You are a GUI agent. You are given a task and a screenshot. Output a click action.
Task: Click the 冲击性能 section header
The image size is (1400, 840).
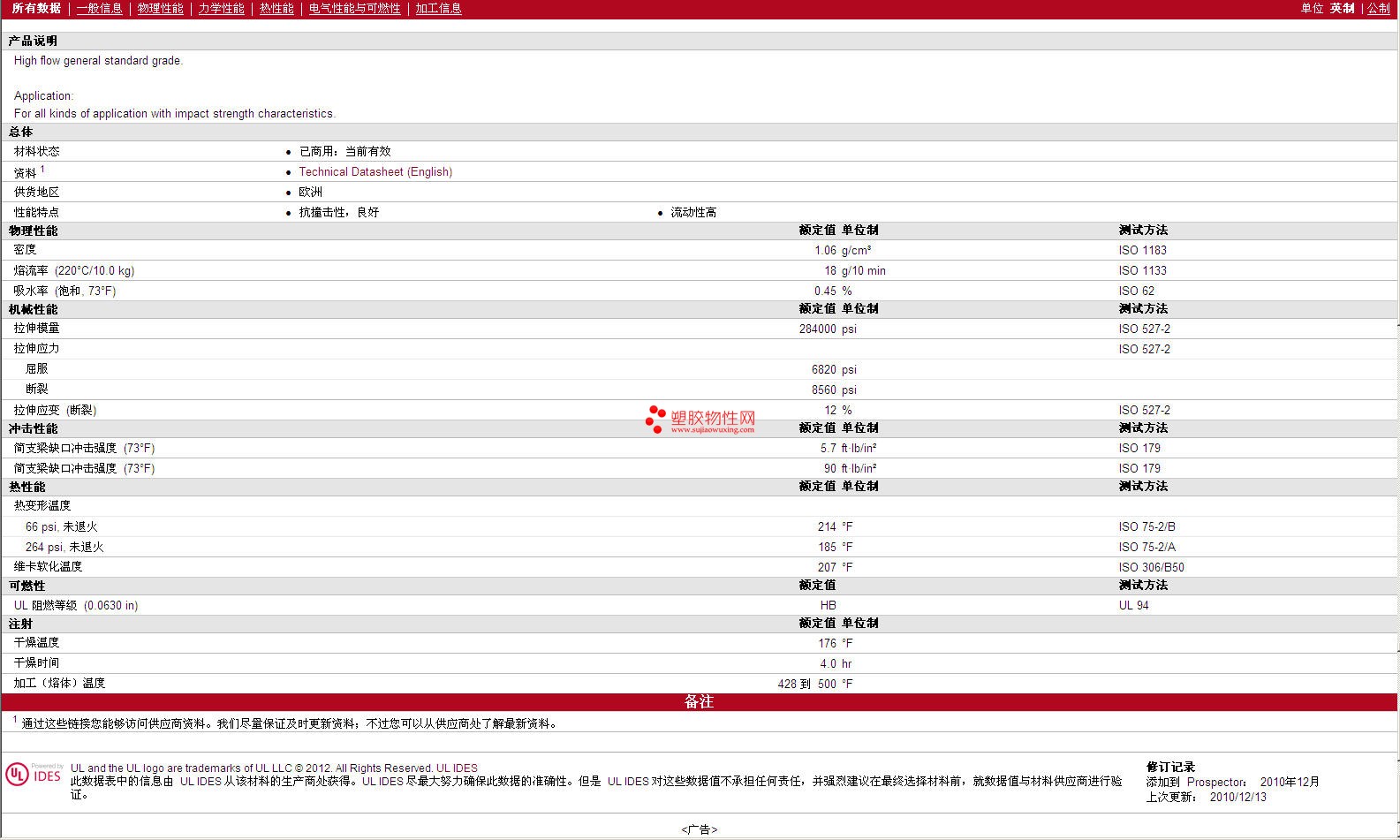point(34,428)
